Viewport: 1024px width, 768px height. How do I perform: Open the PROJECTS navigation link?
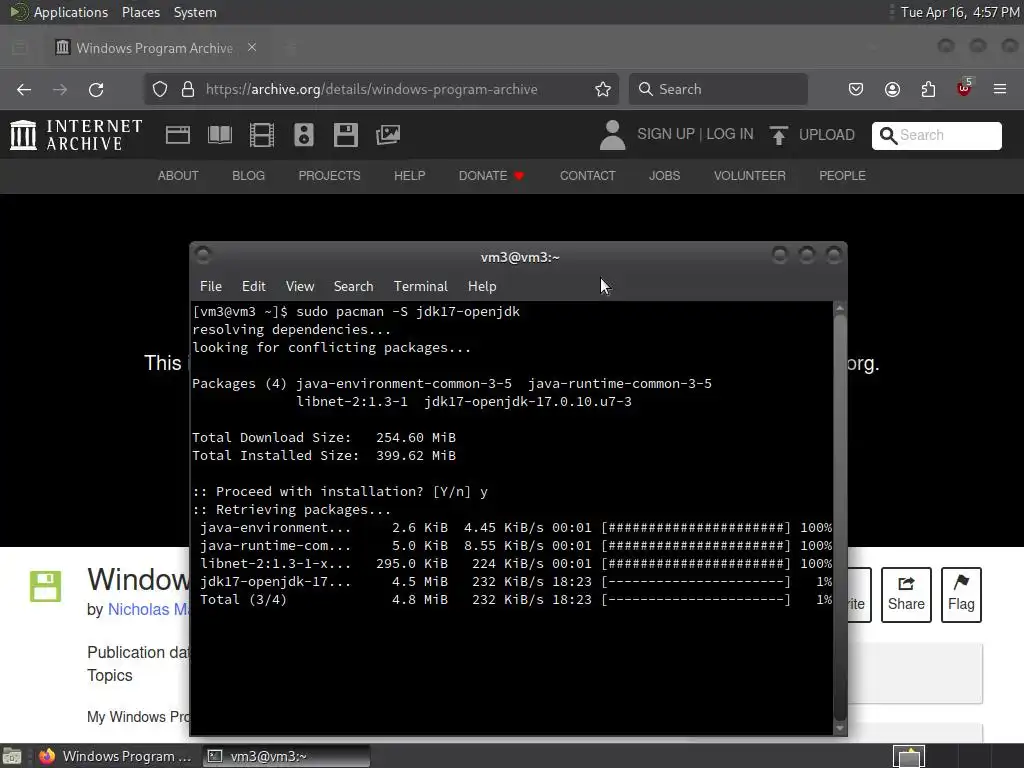[x=329, y=176]
